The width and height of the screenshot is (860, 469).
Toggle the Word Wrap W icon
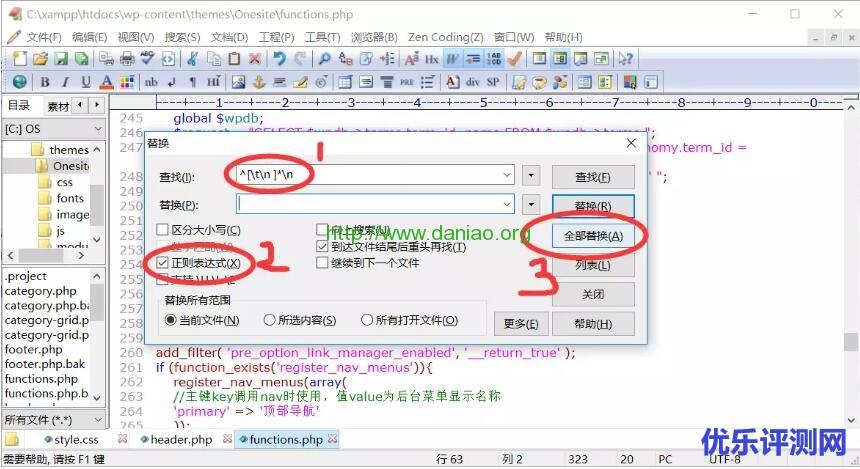coord(452,59)
